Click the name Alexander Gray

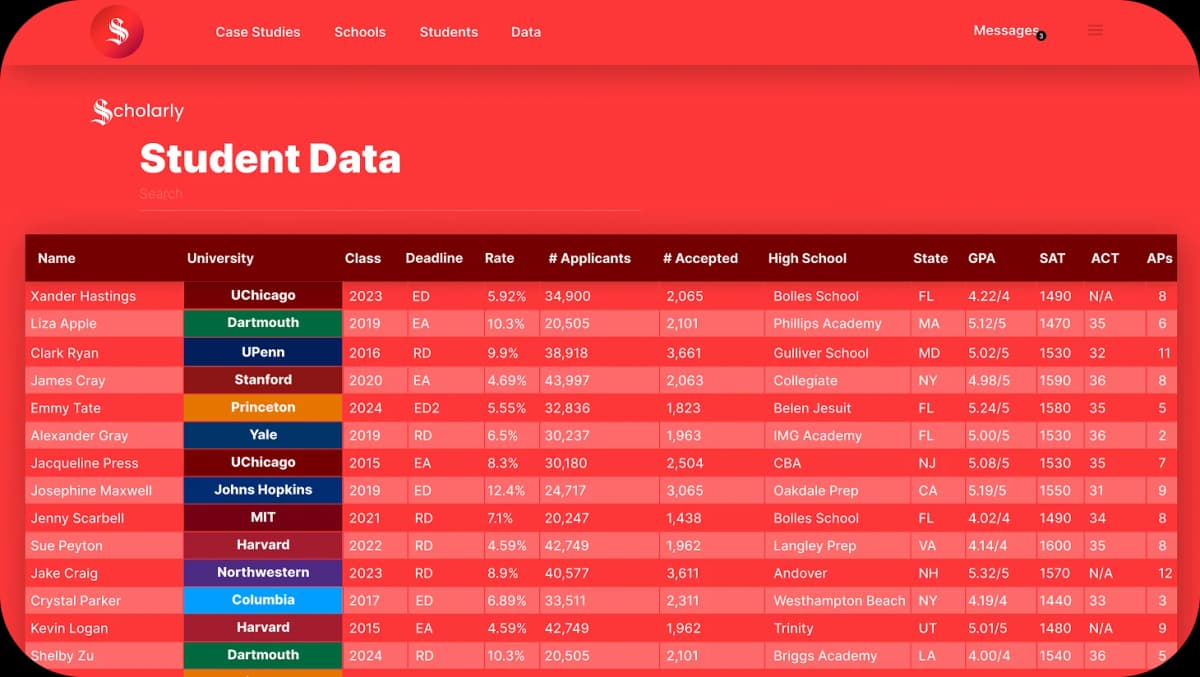79,436
